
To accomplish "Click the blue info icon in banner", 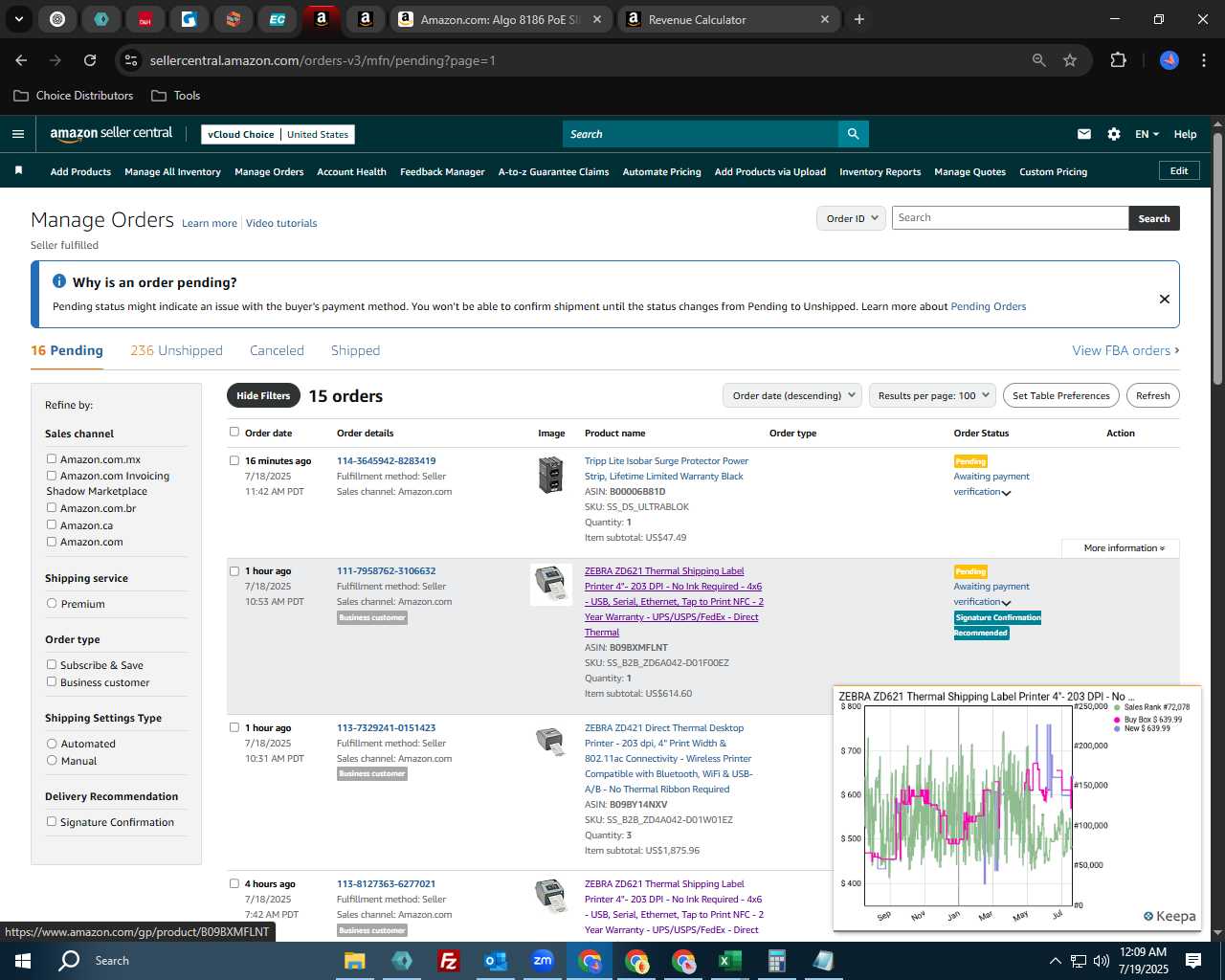I will [59, 281].
